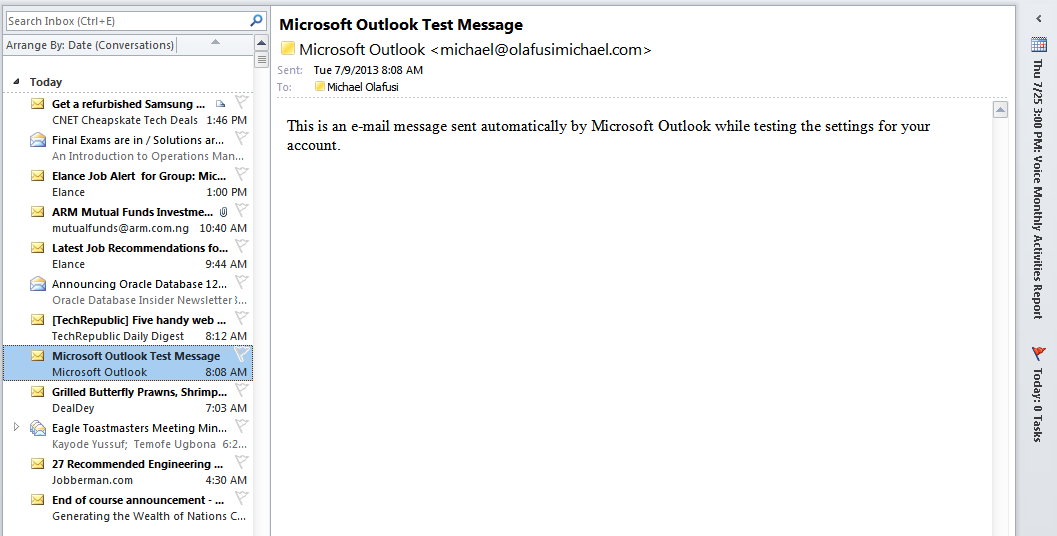Image resolution: width=1057 pixels, height=536 pixels.
Task: Click the red task flag icon in To-Do Bar
Action: pos(1038,353)
